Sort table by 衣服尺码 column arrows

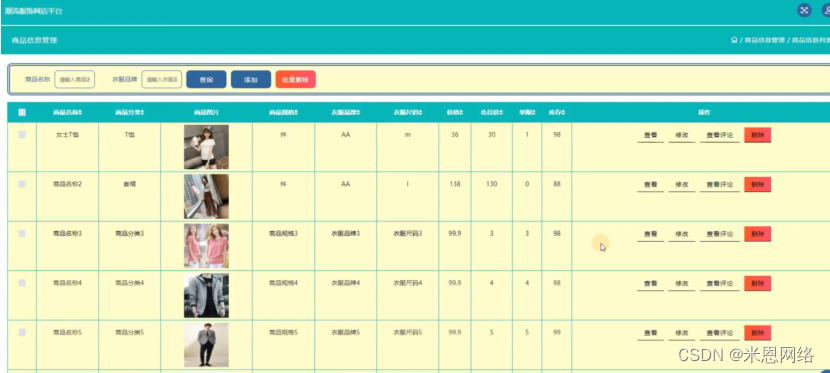click(x=420, y=113)
